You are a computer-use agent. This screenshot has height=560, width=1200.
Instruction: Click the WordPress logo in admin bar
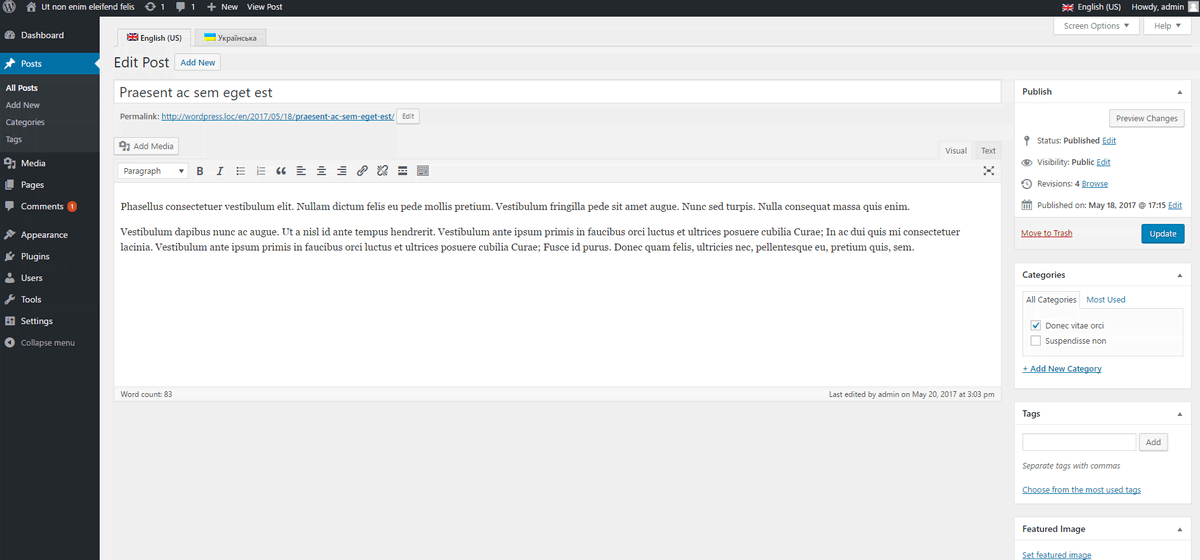(9, 6)
